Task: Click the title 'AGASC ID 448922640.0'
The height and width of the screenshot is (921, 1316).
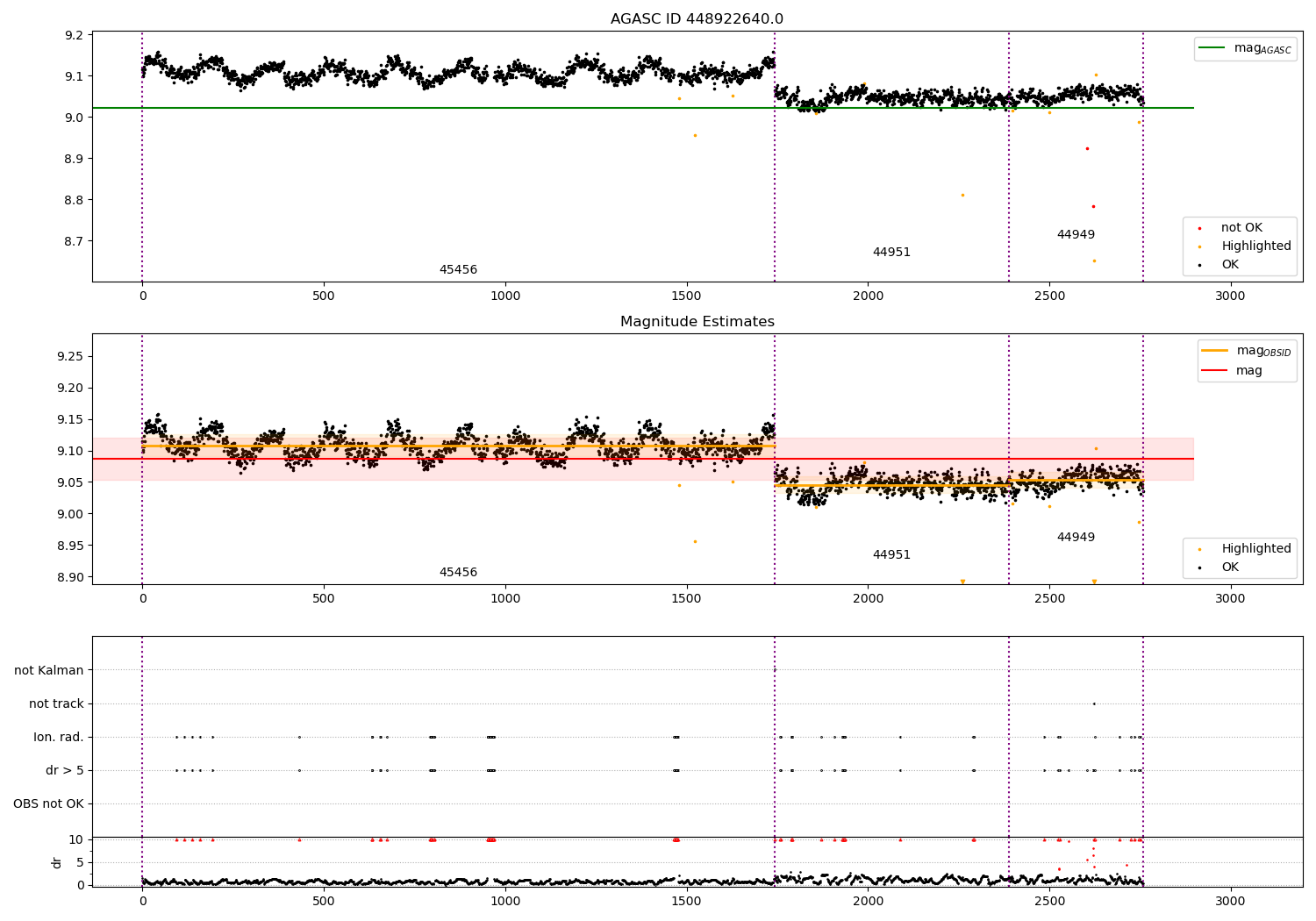Action: 697,19
